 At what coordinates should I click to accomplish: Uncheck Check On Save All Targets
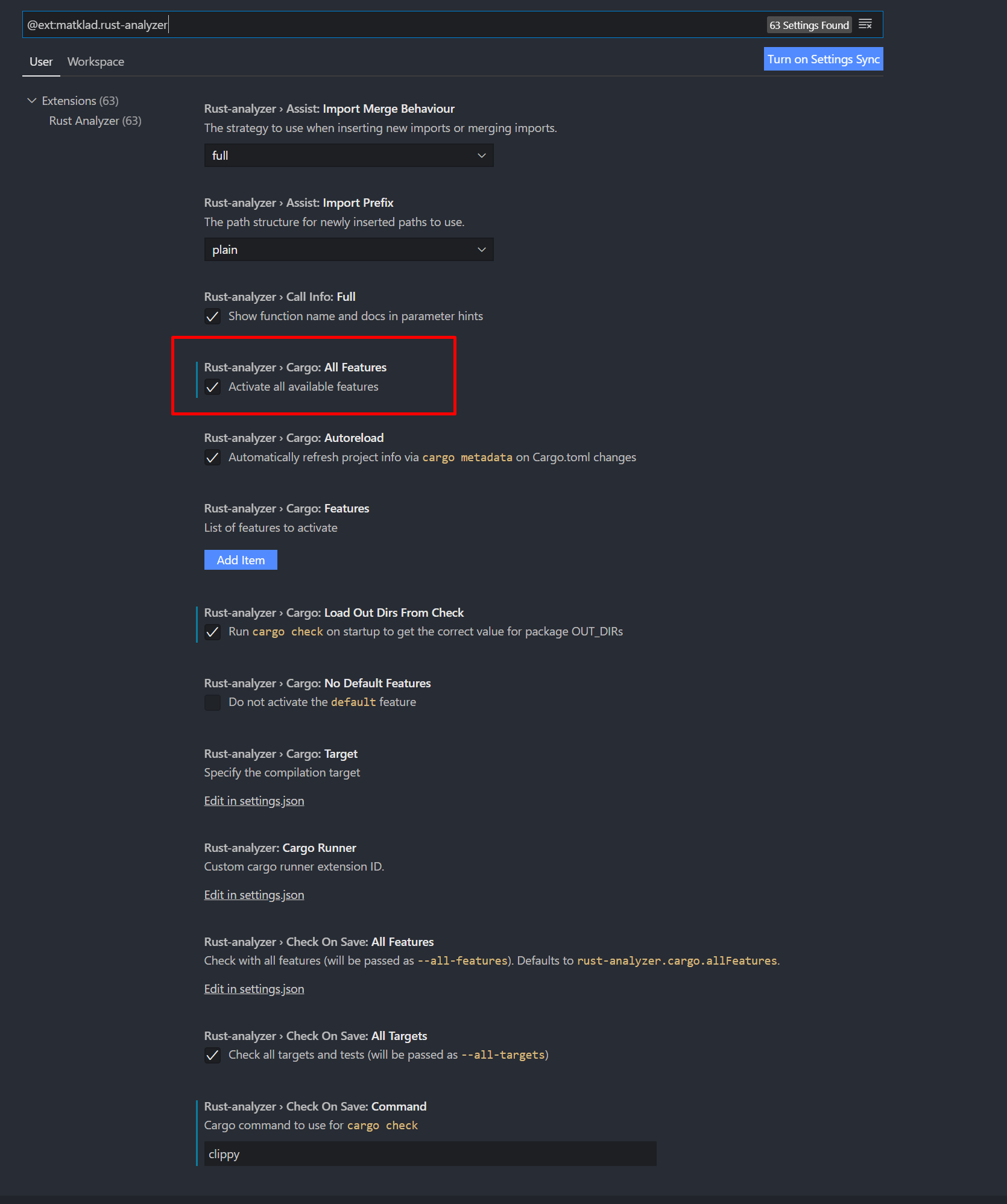pyautogui.click(x=212, y=1055)
